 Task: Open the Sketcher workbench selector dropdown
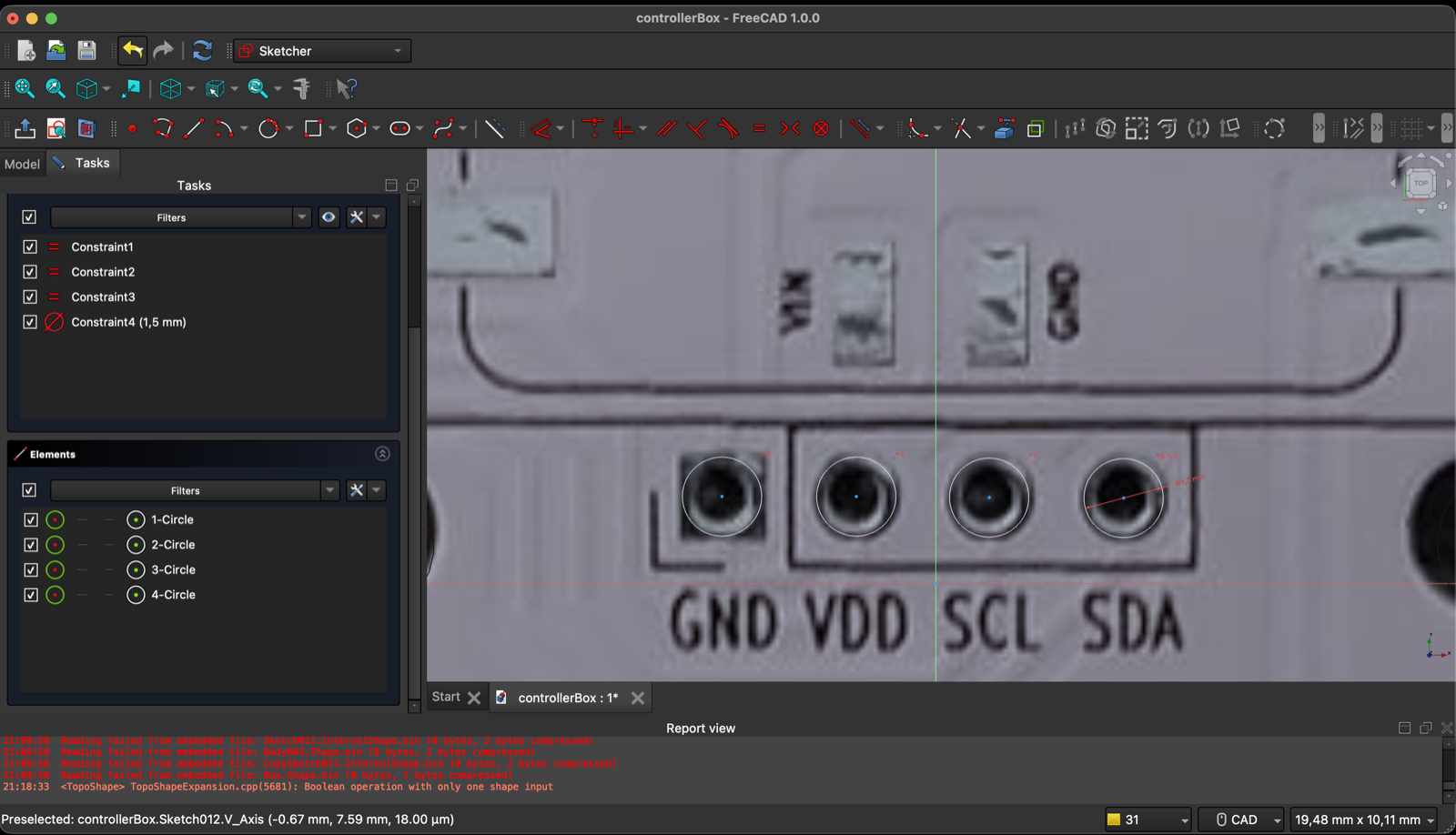(398, 50)
